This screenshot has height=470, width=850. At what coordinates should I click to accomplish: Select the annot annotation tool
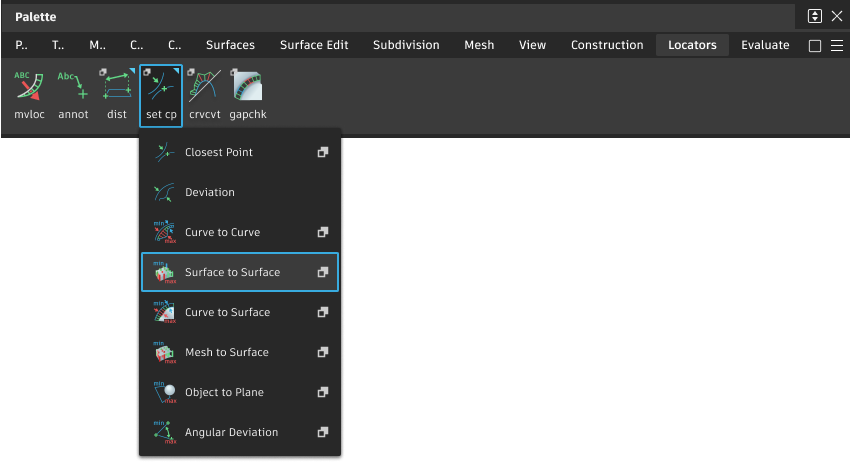(x=73, y=91)
